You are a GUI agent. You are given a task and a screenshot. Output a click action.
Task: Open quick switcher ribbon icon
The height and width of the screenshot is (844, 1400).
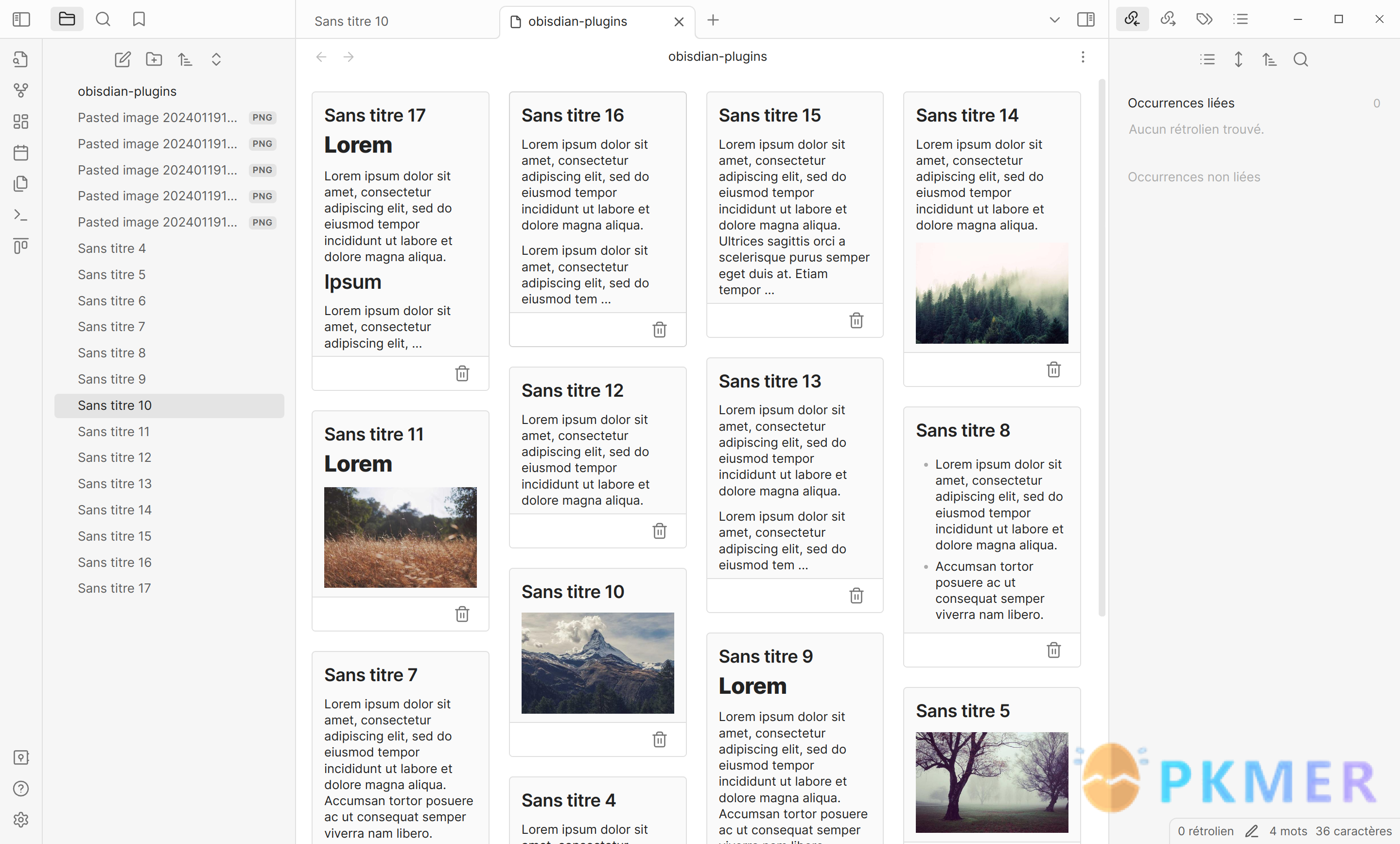21,59
